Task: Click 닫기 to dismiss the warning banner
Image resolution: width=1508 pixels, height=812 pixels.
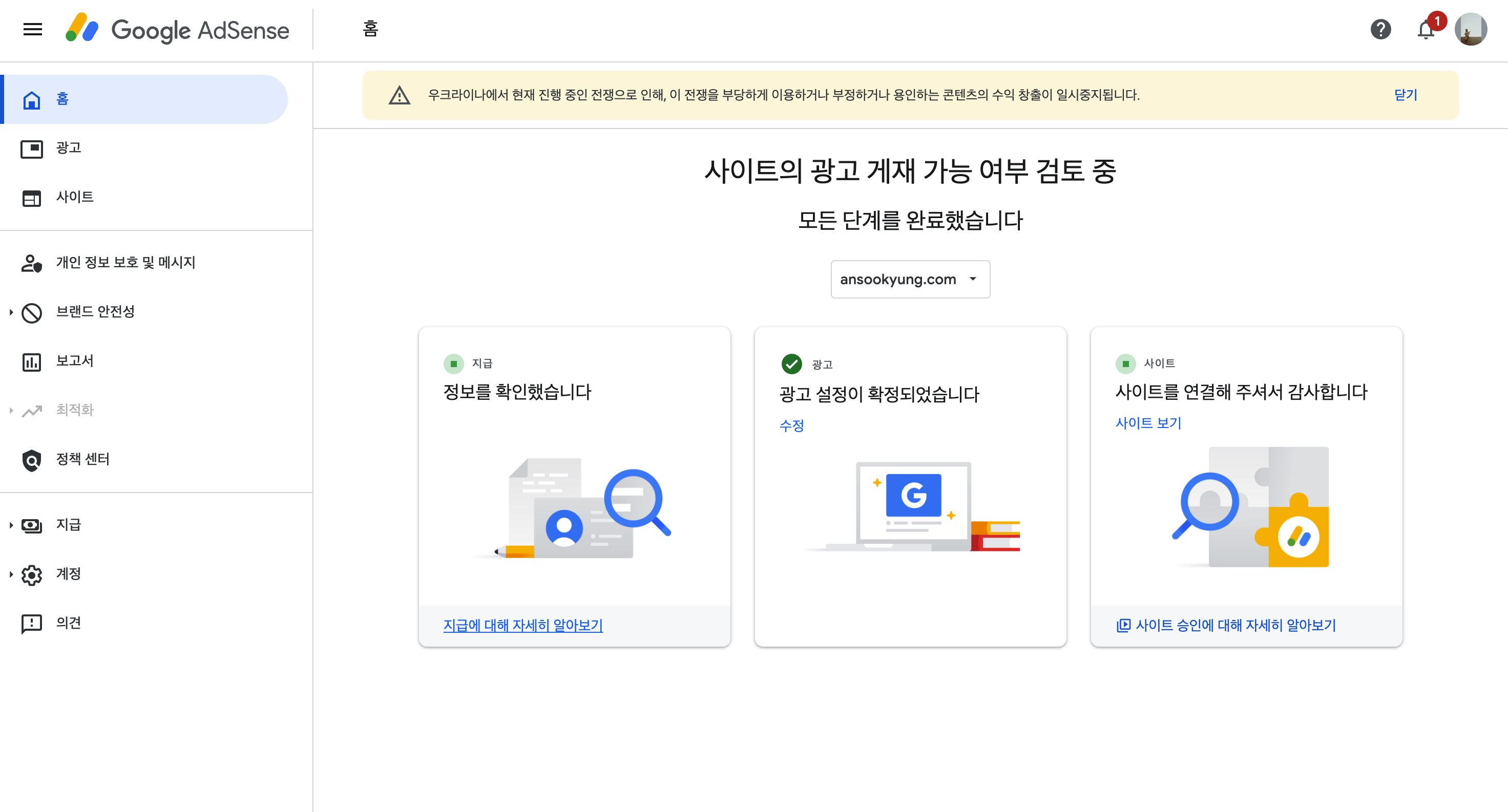Action: pyautogui.click(x=1405, y=95)
